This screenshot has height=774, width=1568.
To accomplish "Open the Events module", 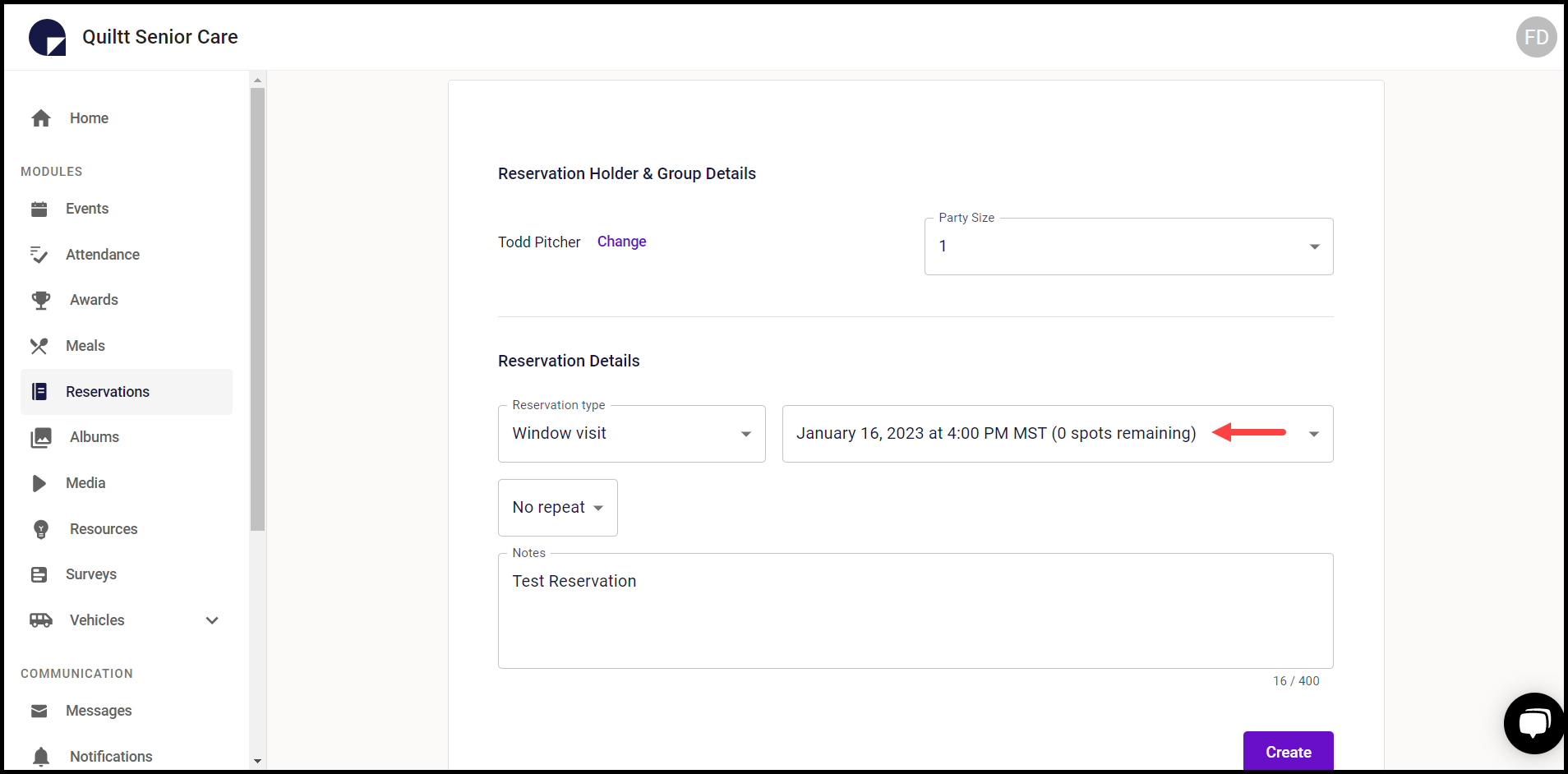I will tap(127, 209).
